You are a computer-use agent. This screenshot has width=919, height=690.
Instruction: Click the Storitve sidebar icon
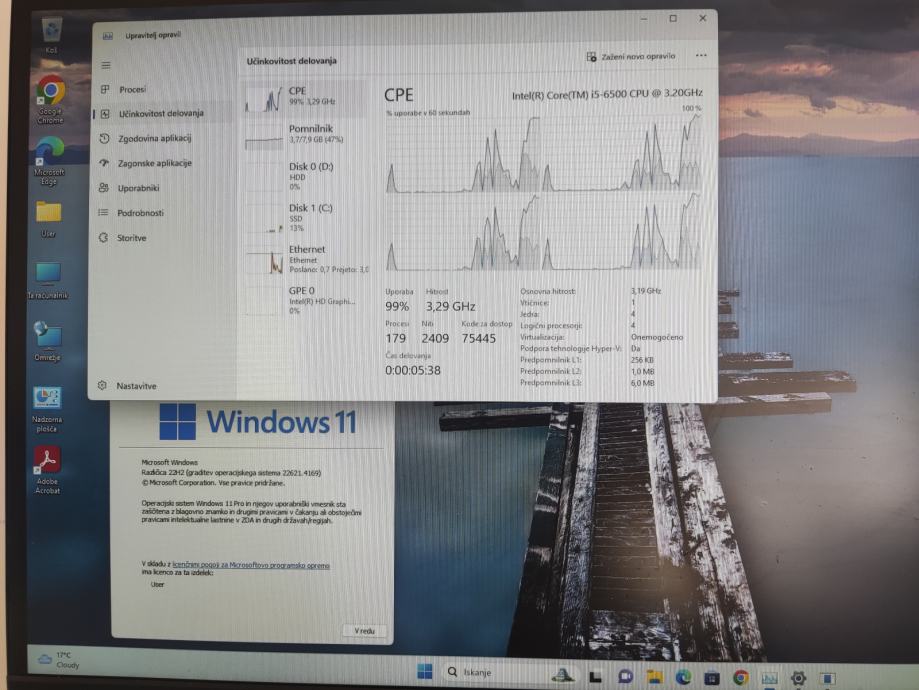point(104,237)
